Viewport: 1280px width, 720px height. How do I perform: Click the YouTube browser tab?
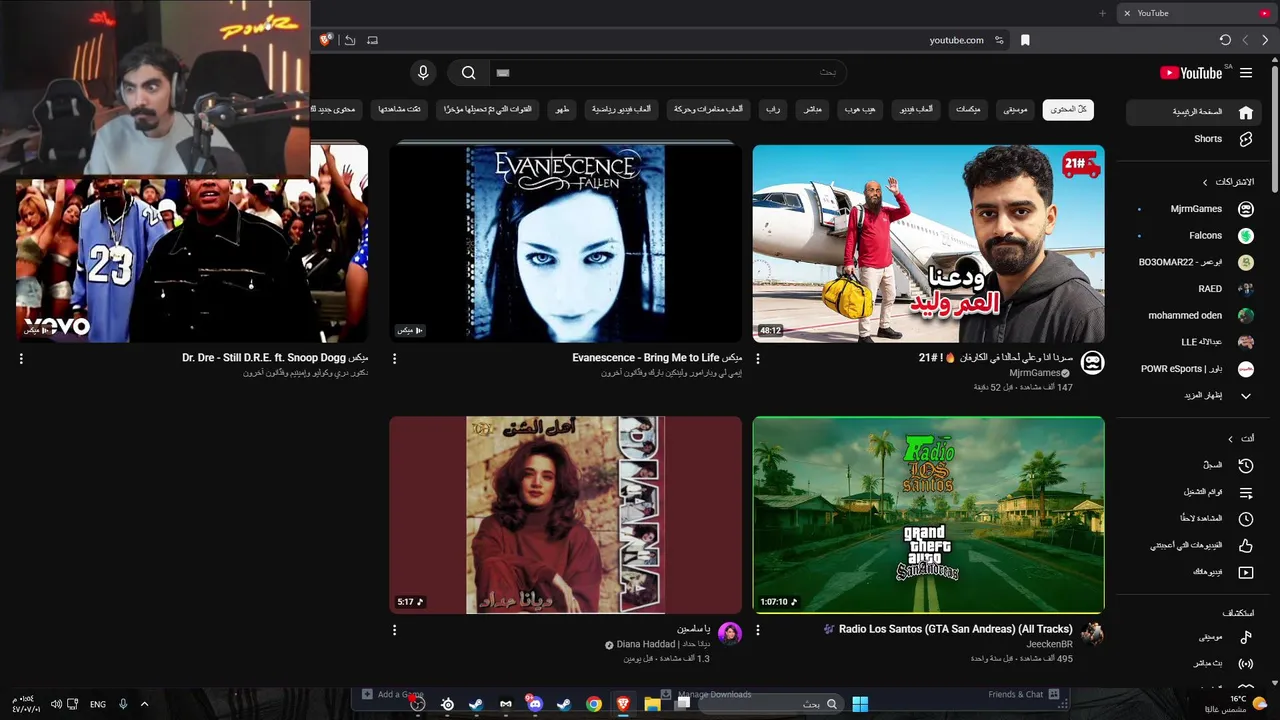[1195, 13]
